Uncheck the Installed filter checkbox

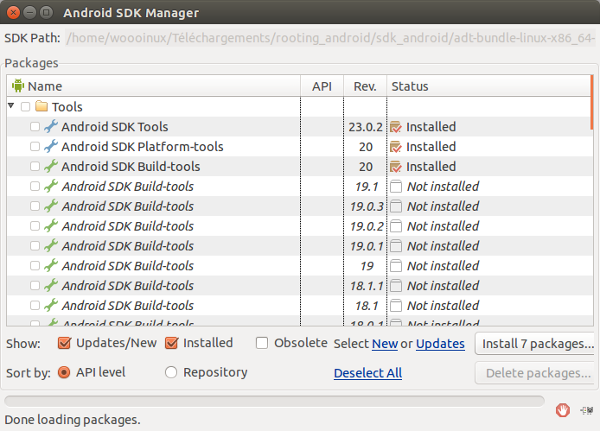[171, 343]
